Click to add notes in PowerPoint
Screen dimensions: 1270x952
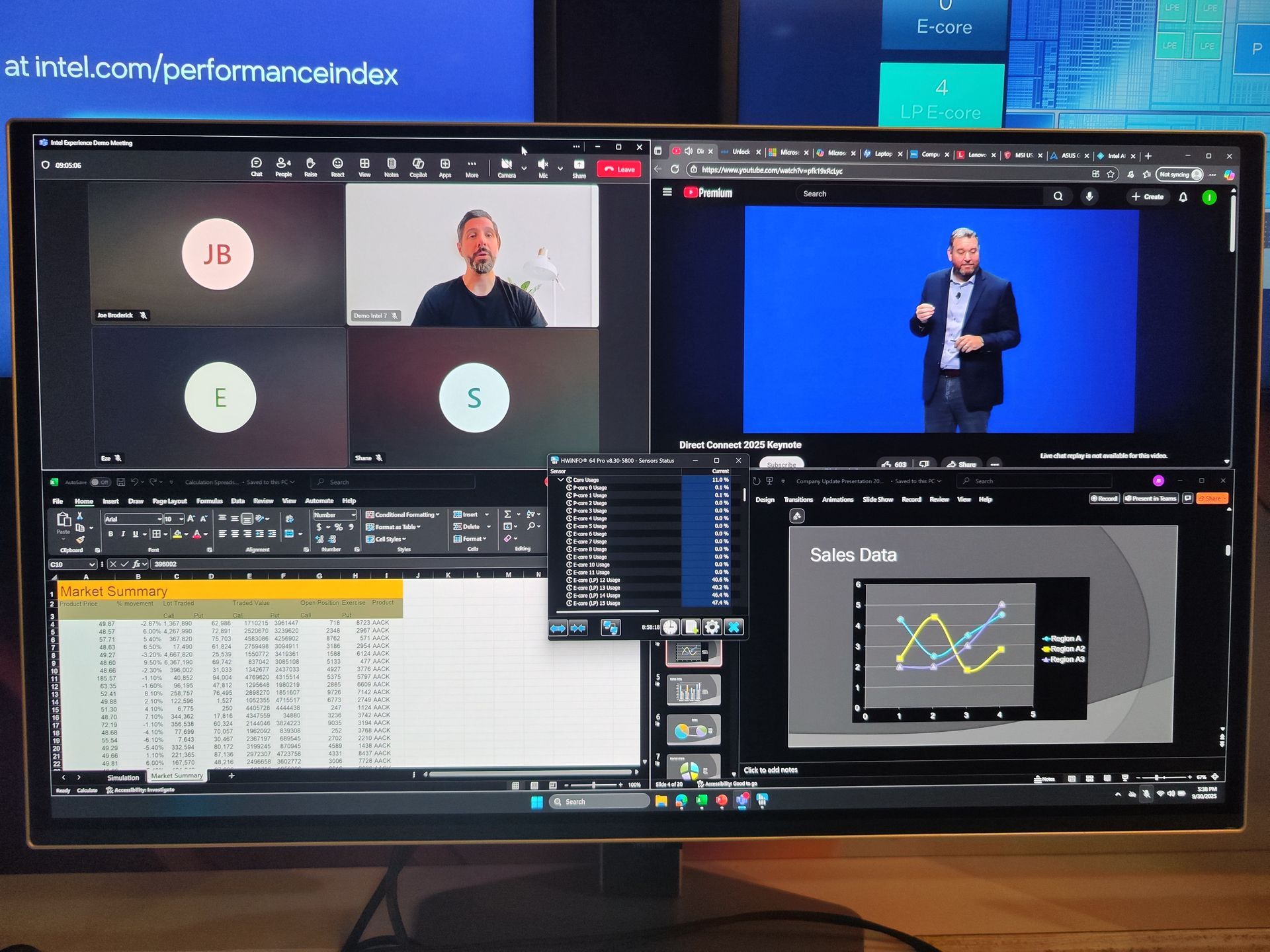coord(771,770)
